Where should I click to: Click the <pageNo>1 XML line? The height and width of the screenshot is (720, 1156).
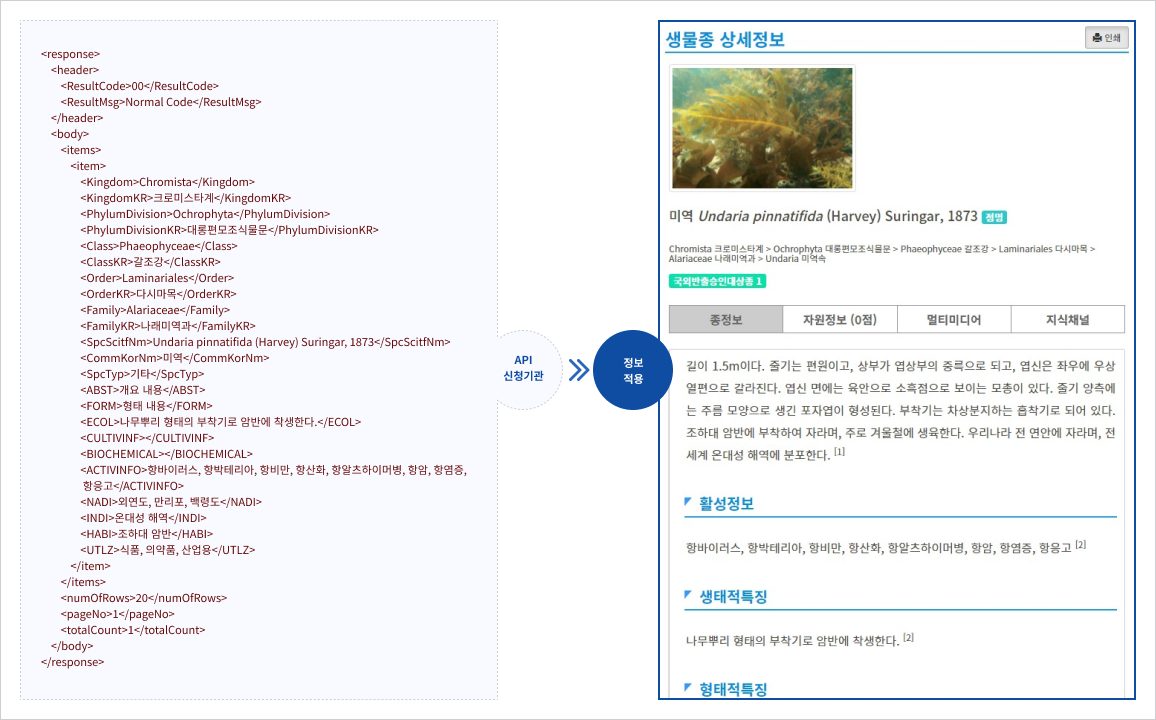(117, 615)
